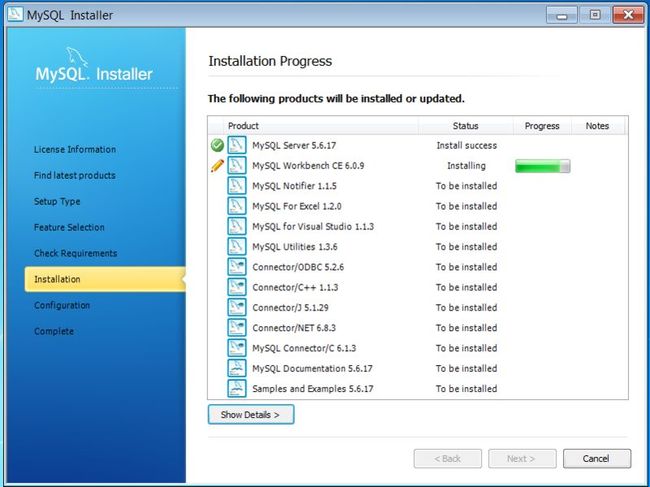Click the 'Install success' status cell

point(466,145)
